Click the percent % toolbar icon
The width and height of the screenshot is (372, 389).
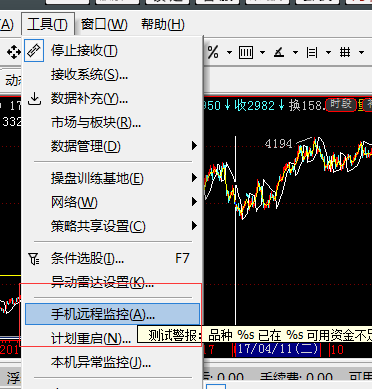click(x=213, y=52)
